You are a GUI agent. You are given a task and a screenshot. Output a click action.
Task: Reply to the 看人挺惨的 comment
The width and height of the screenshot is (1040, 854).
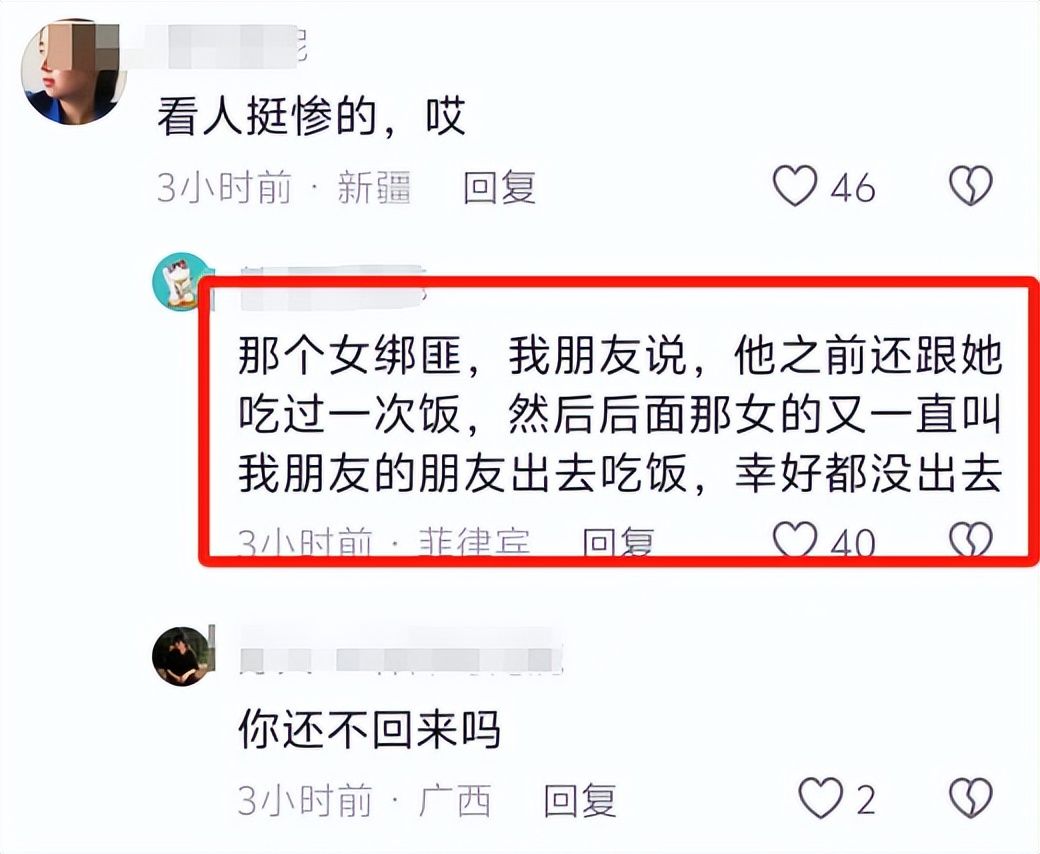click(x=499, y=187)
